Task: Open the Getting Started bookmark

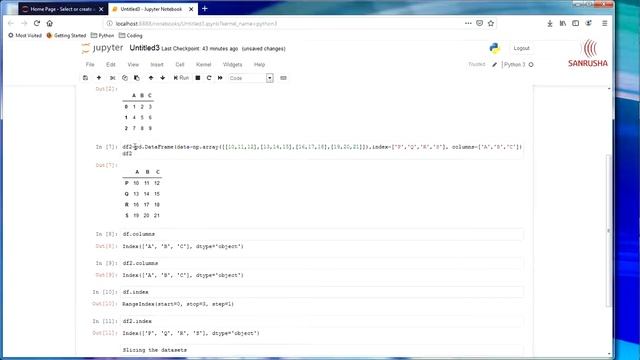Action: click(x=66, y=36)
